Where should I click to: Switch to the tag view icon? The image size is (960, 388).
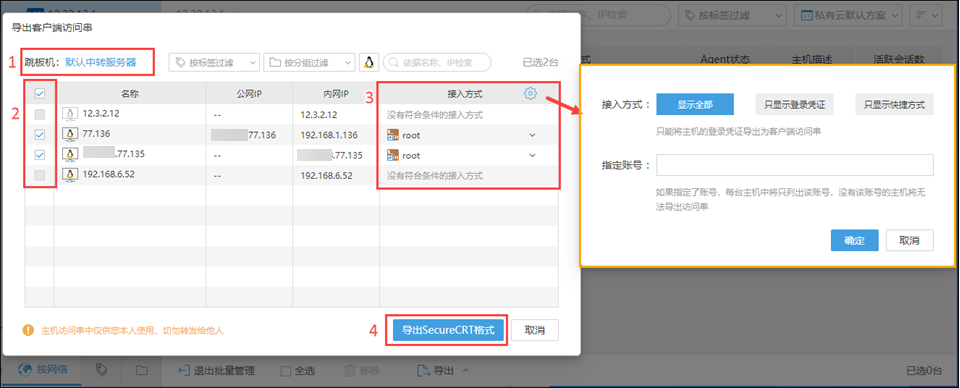pyautogui.click(x=102, y=370)
